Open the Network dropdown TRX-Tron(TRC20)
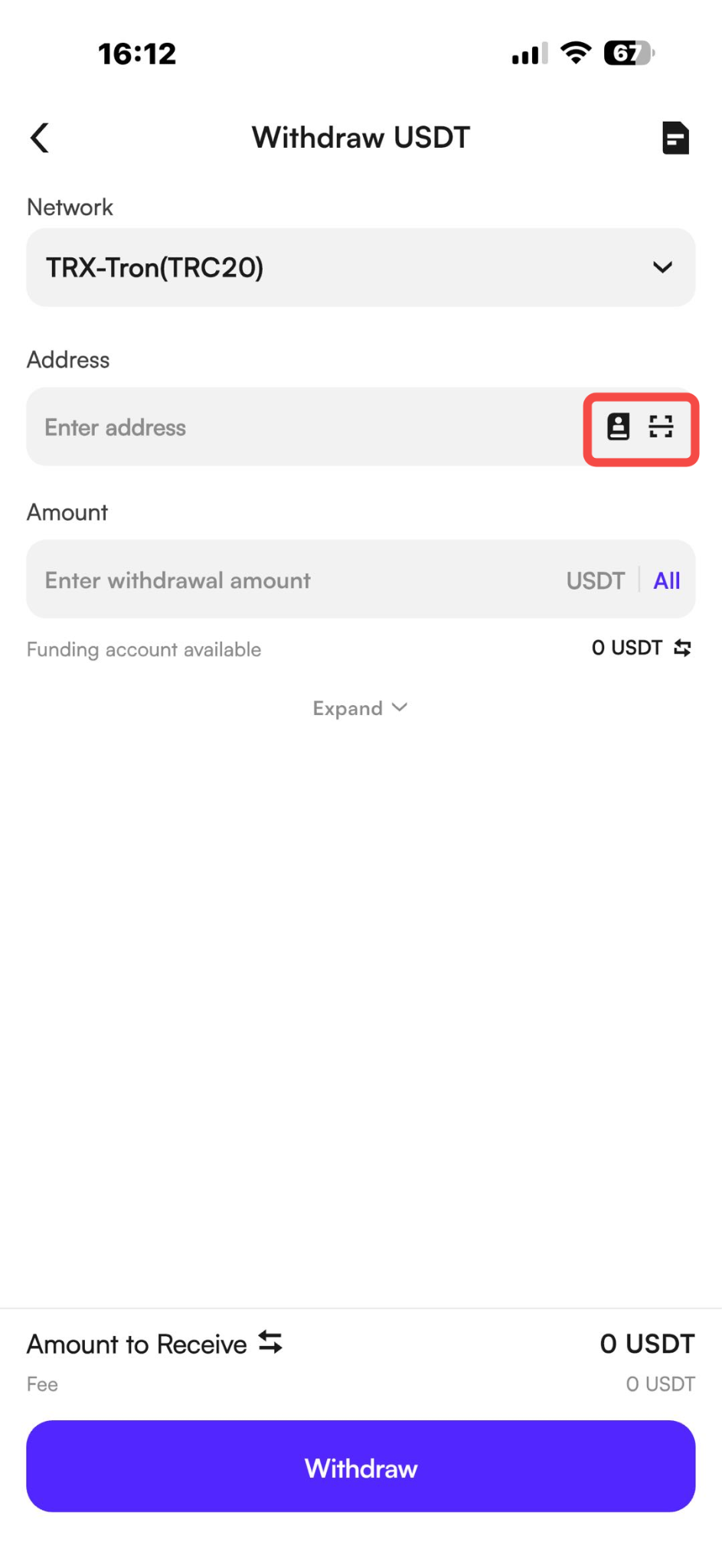This screenshot has height=1568, width=722. click(361, 267)
